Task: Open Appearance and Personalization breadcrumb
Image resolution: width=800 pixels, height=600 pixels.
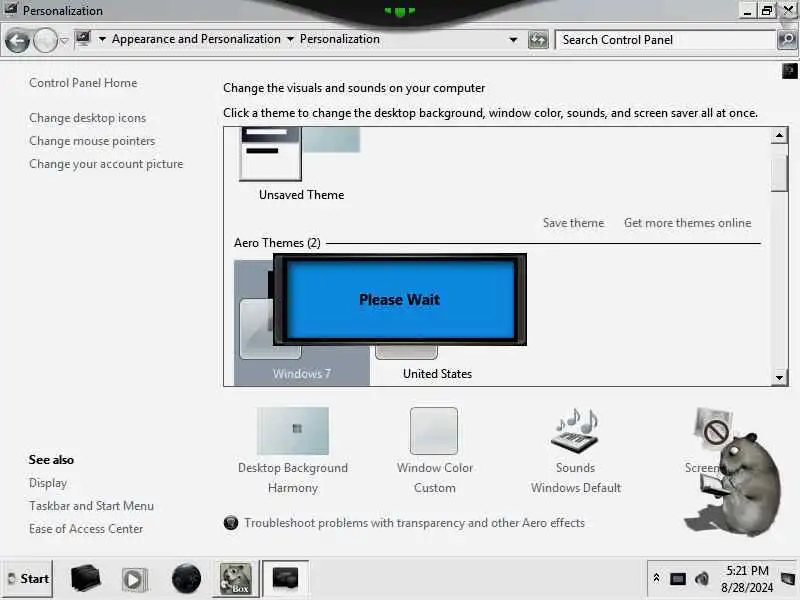Action: tap(196, 39)
